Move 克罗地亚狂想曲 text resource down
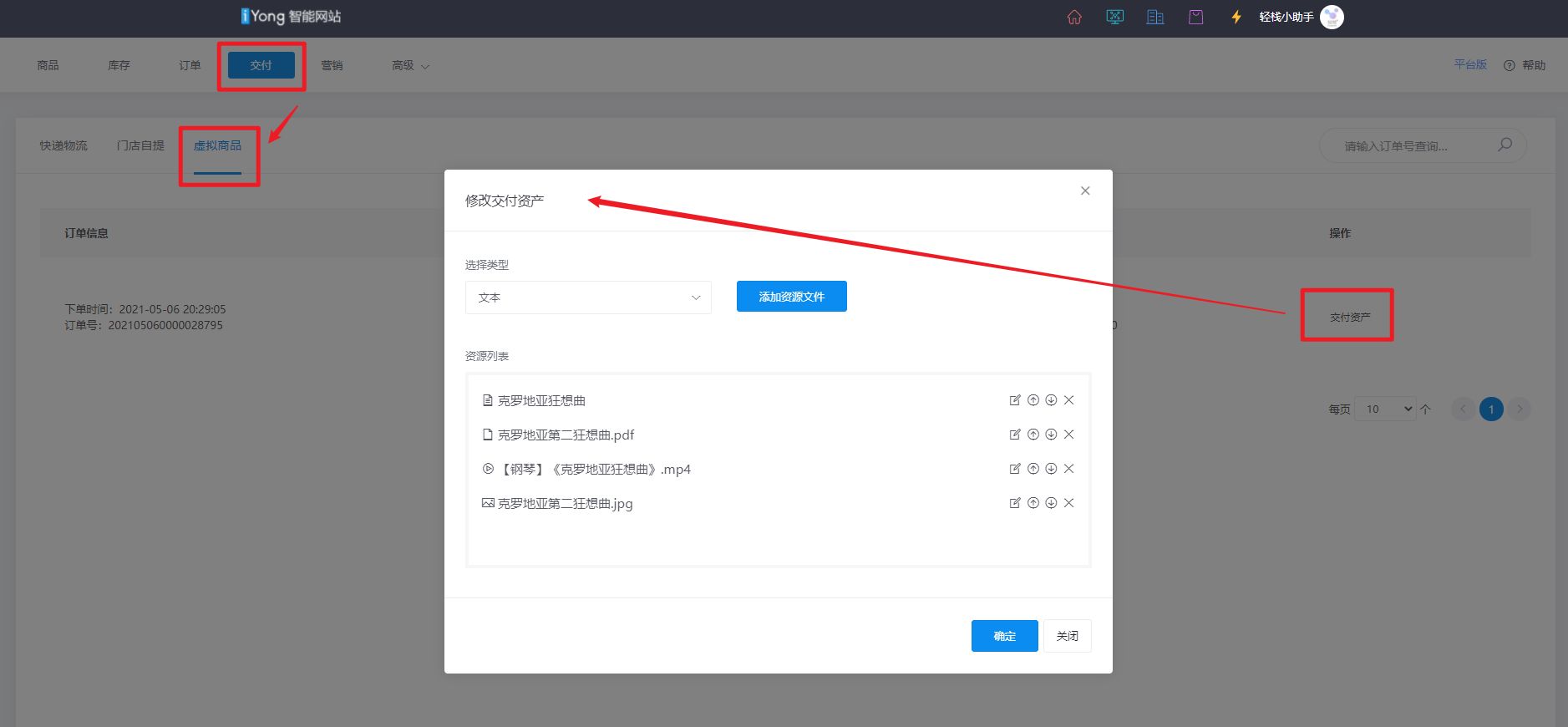Image resolution: width=1568 pixels, height=727 pixels. [x=1051, y=400]
